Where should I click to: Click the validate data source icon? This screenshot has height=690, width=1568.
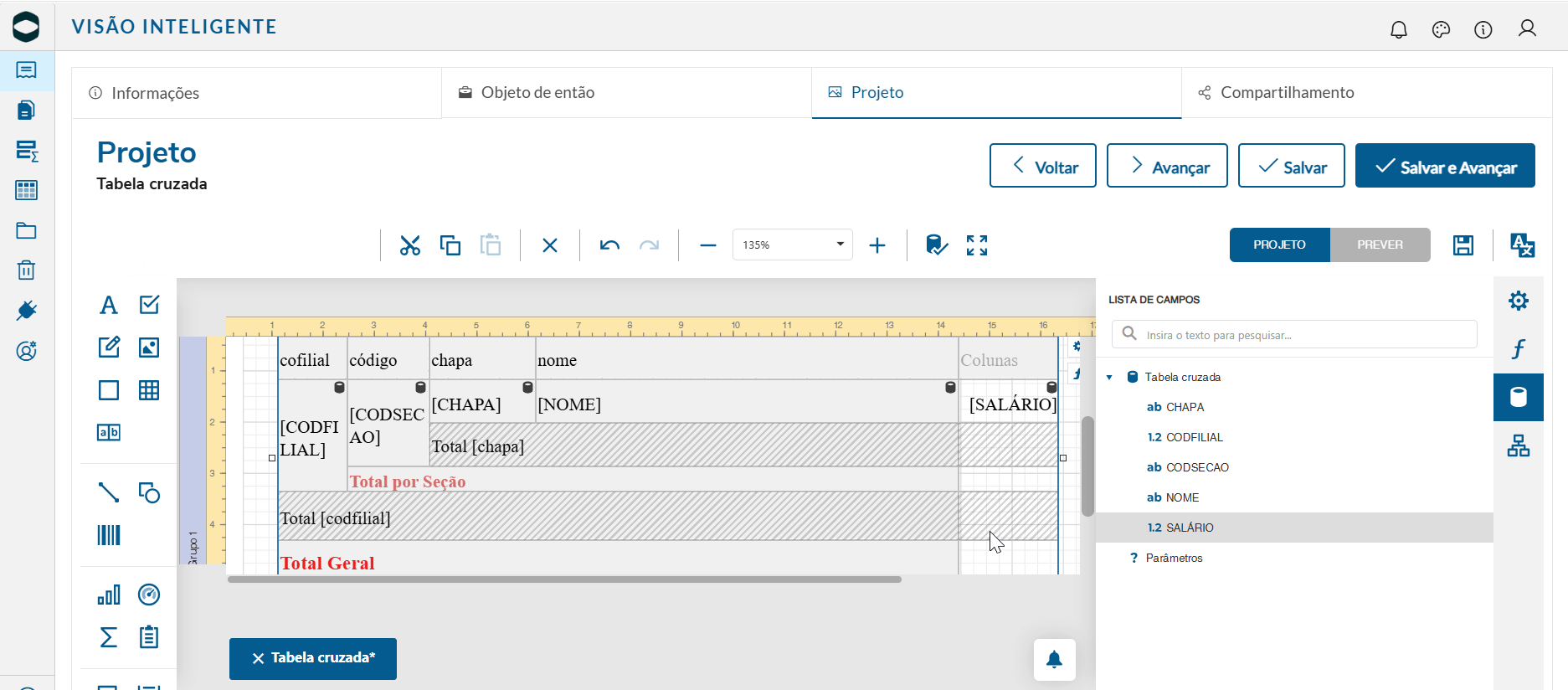tap(937, 245)
